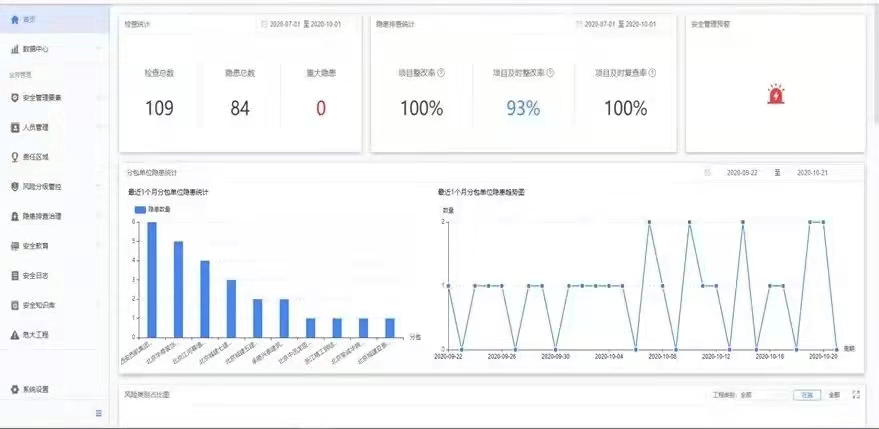
Task: Click the 风险分级管控 sidebar icon
Action: pyautogui.click(x=15, y=187)
